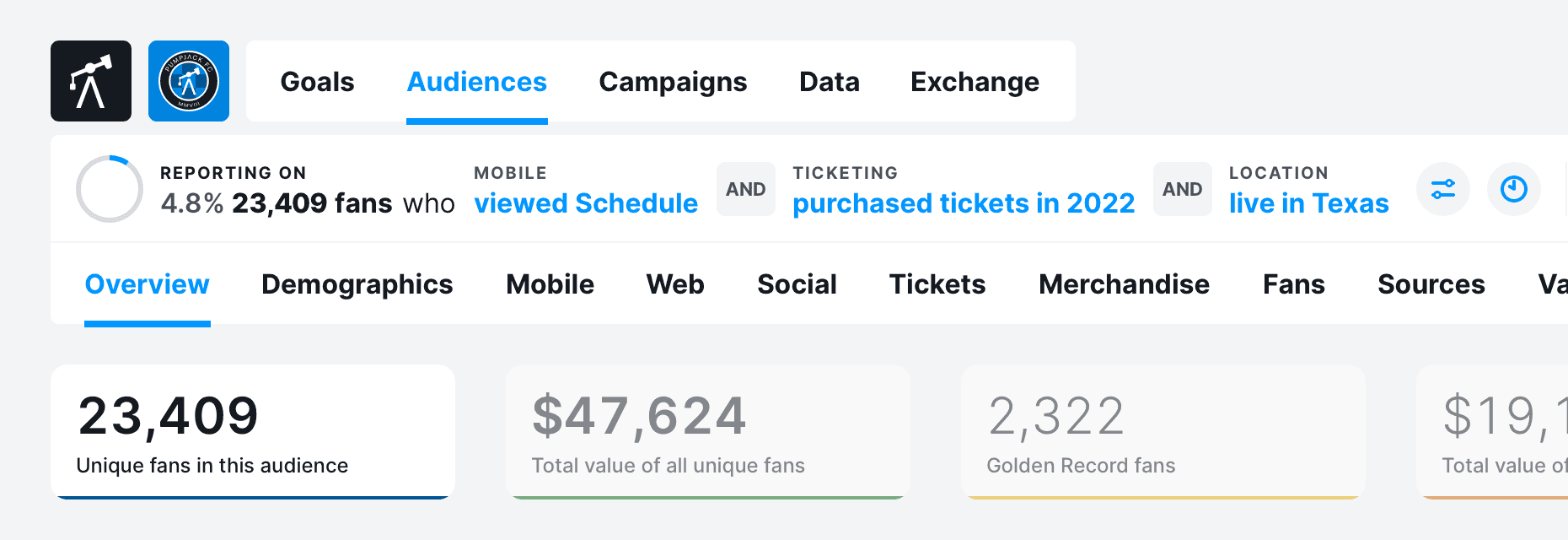Open the Exchange tab

point(975,82)
